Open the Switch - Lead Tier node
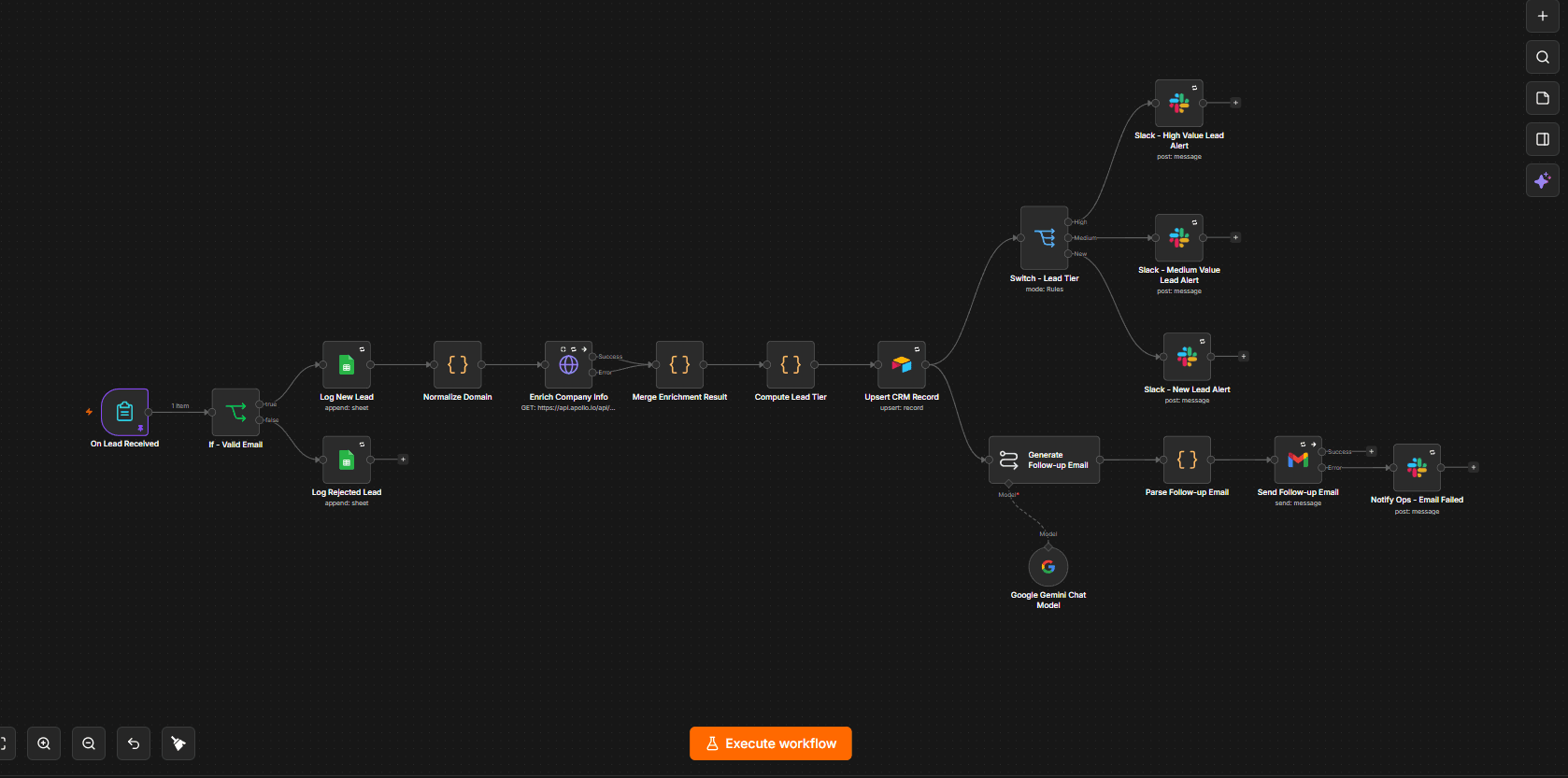 pos(1045,238)
